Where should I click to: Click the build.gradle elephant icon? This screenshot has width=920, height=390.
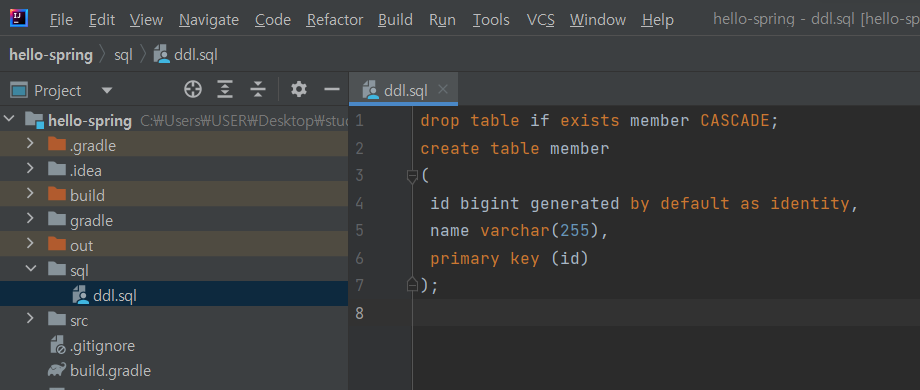57,371
